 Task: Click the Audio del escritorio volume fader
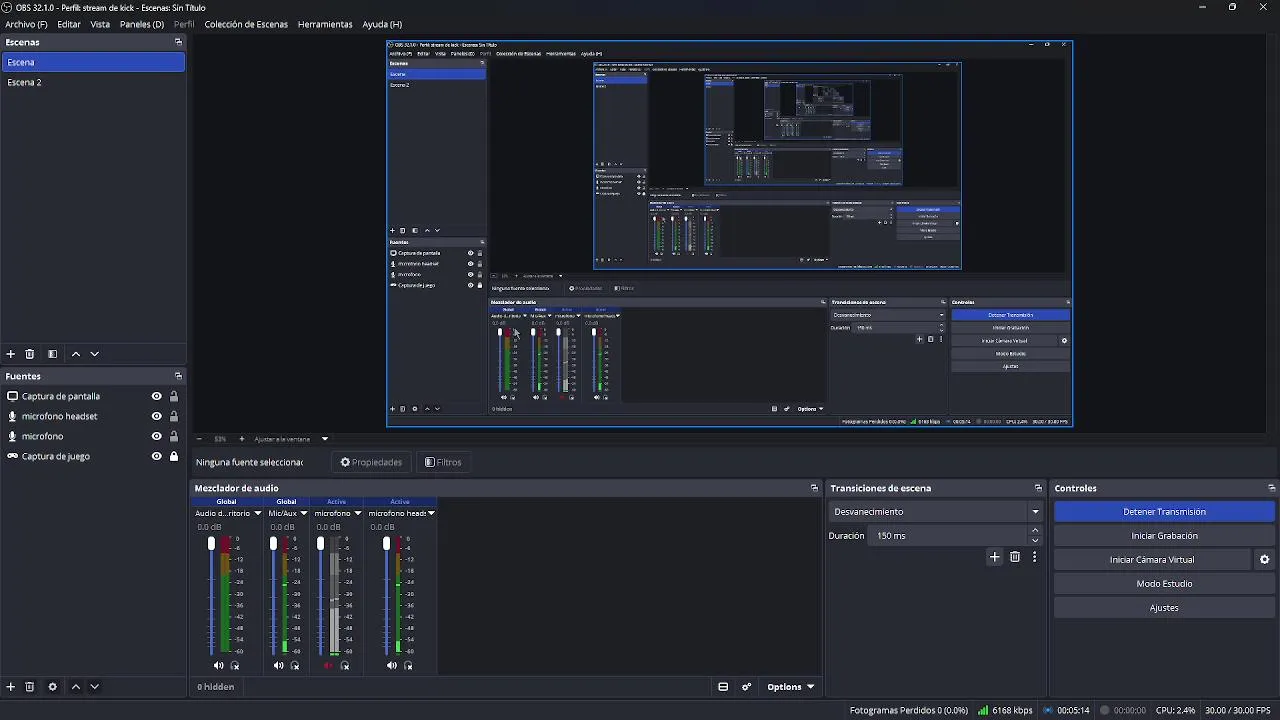pos(211,544)
